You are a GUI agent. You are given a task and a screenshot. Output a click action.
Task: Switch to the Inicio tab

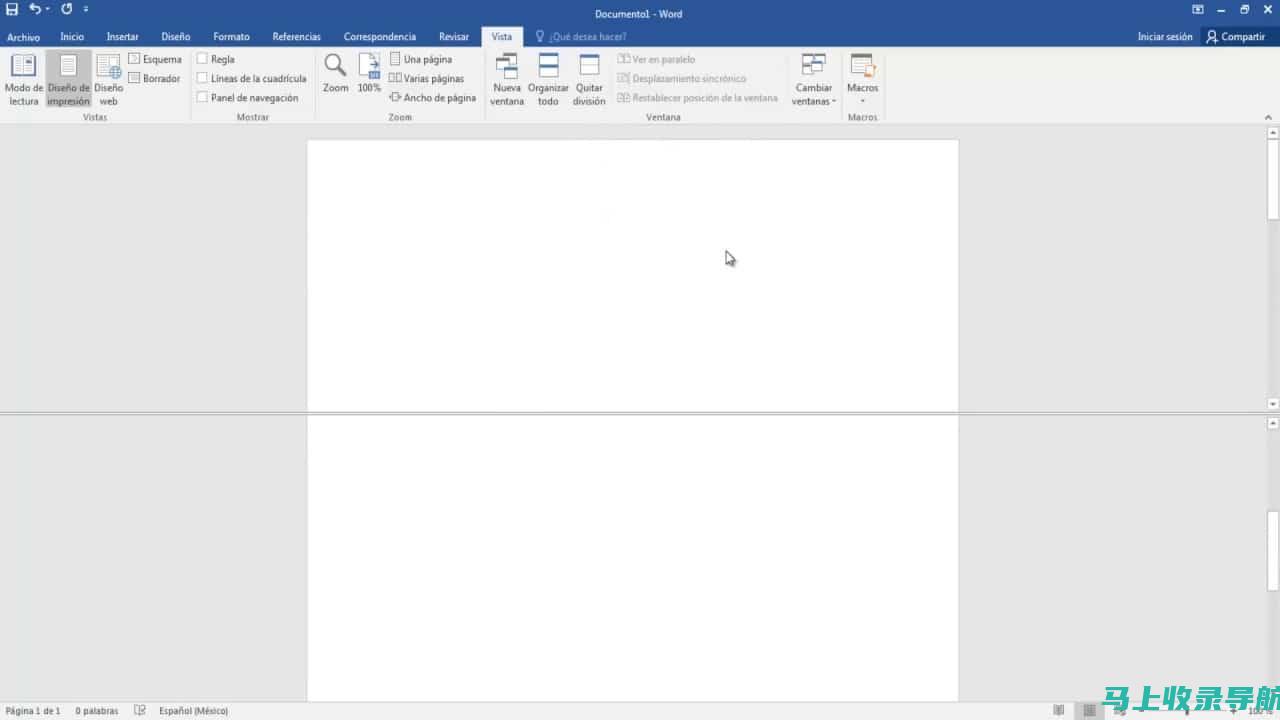[x=72, y=37]
